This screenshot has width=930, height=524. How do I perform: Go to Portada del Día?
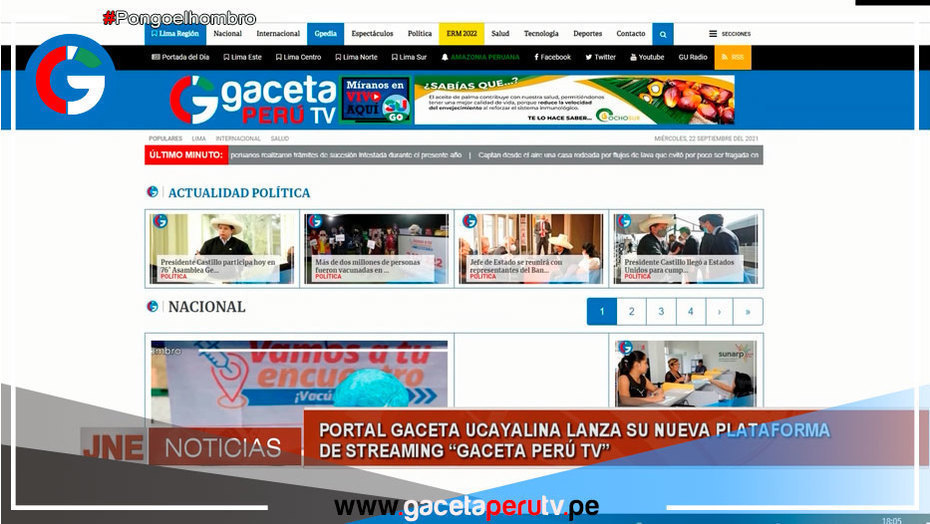tap(180, 58)
